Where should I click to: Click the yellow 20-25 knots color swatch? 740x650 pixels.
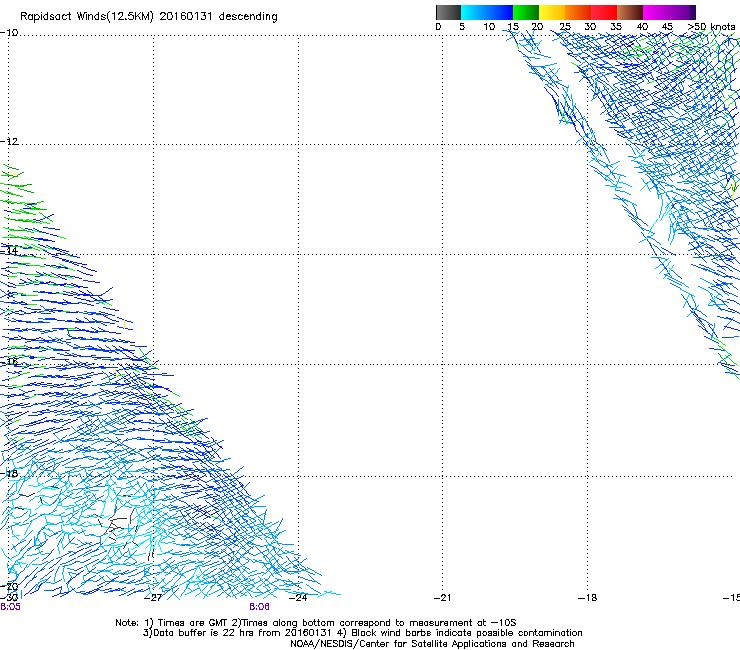pos(552,12)
